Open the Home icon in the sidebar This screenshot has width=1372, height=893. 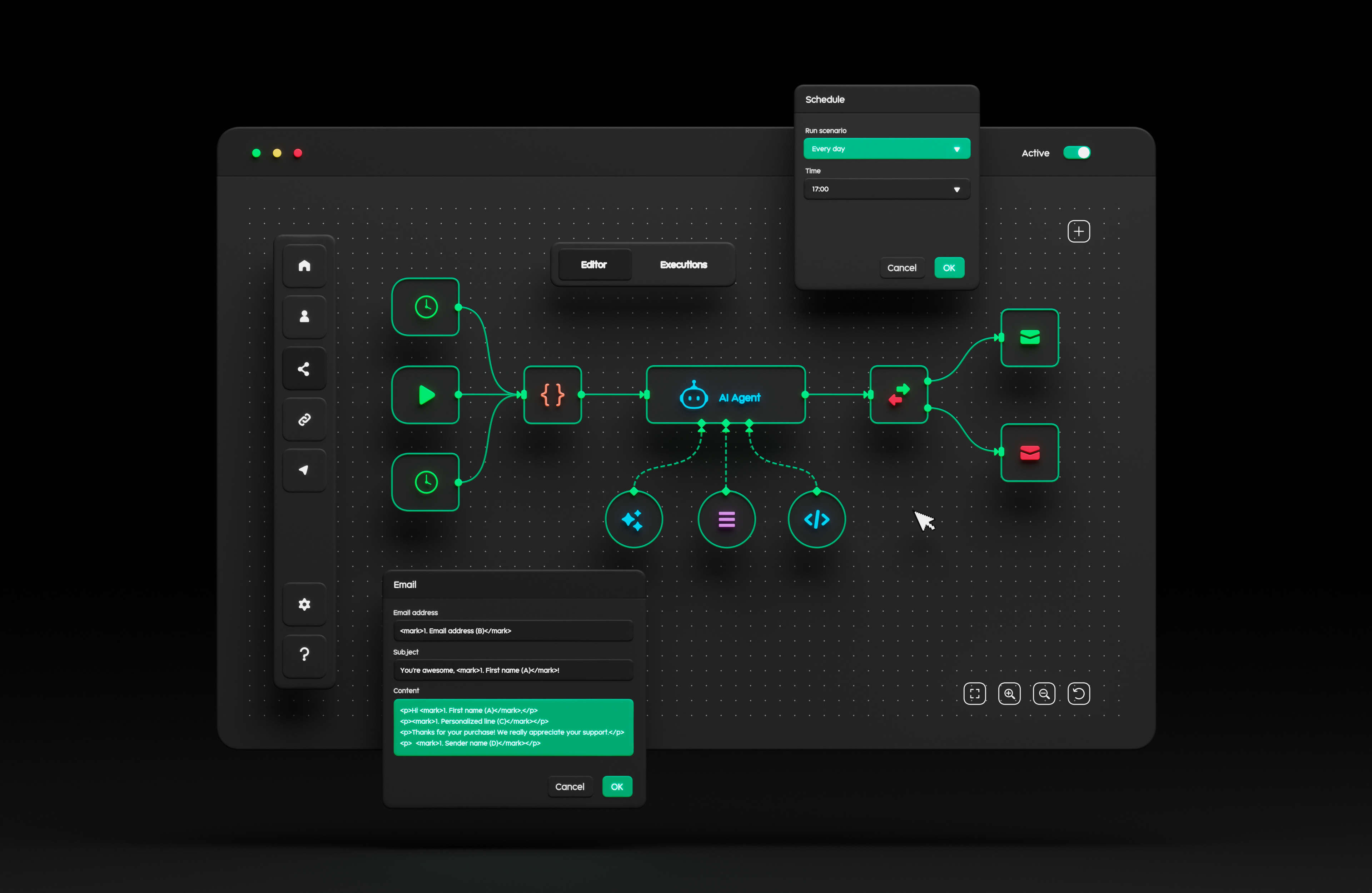pyautogui.click(x=304, y=265)
